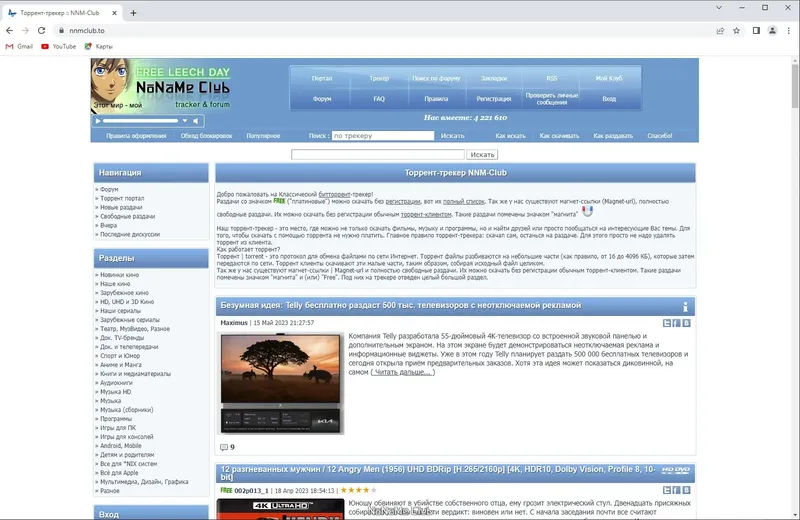Open Аниме и Манга section
Image resolution: width=800 pixels, height=520 pixels.
[x=121, y=365]
